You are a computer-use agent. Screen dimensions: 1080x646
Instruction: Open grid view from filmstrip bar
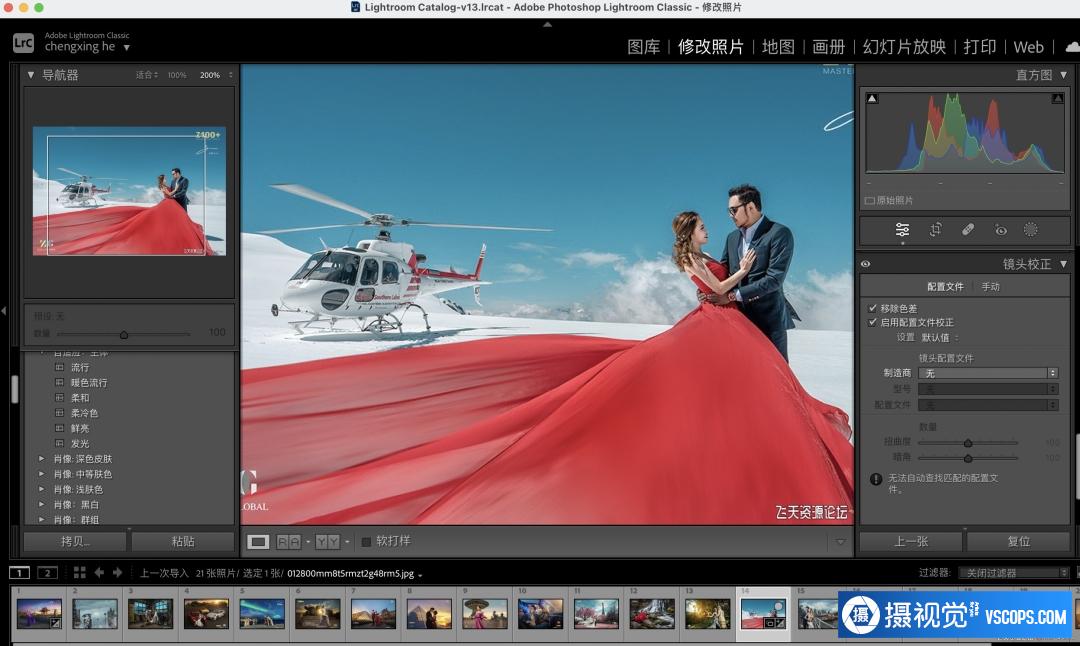pyautogui.click(x=80, y=572)
